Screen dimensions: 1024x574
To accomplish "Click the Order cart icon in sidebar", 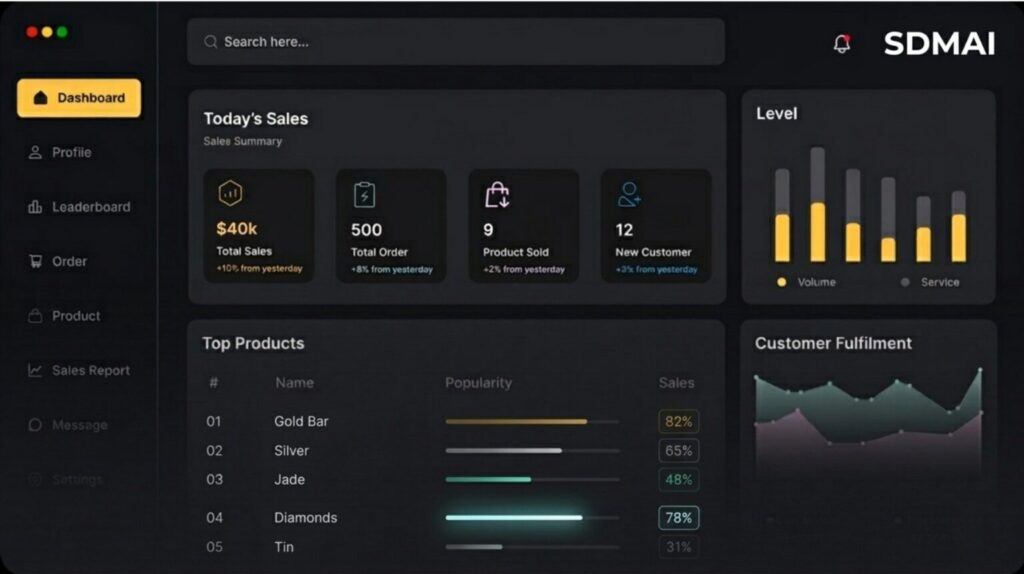I will click(x=35, y=261).
